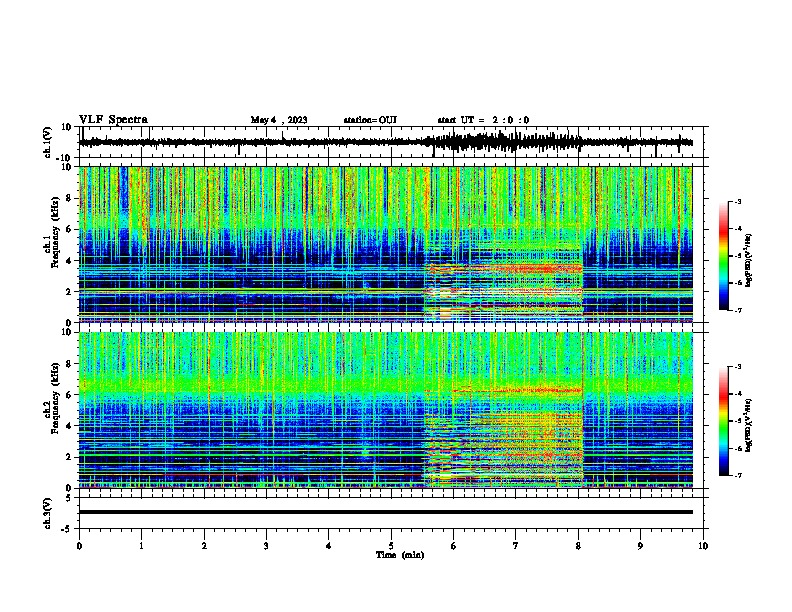Click the ch.1 voltage waveform trace panel
This screenshot has height=612, width=792.
tap(393, 142)
